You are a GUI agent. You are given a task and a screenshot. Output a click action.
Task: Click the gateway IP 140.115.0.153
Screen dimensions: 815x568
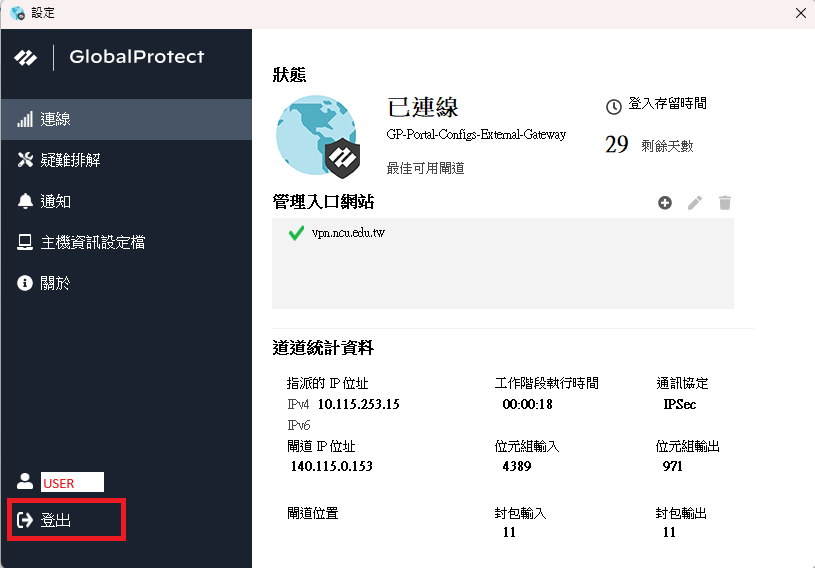tap(330, 466)
